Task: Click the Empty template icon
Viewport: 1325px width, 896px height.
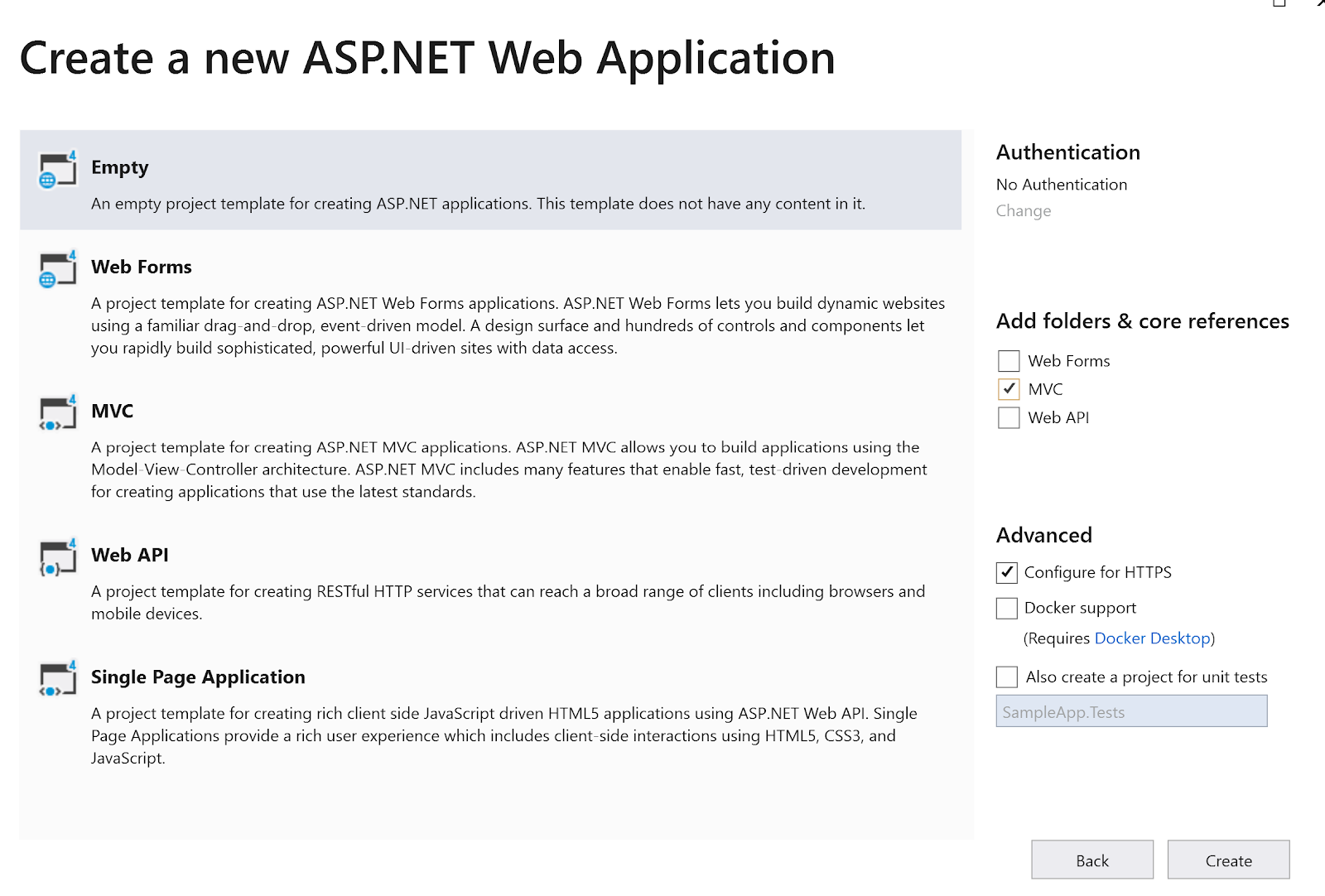Action: (58, 169)
